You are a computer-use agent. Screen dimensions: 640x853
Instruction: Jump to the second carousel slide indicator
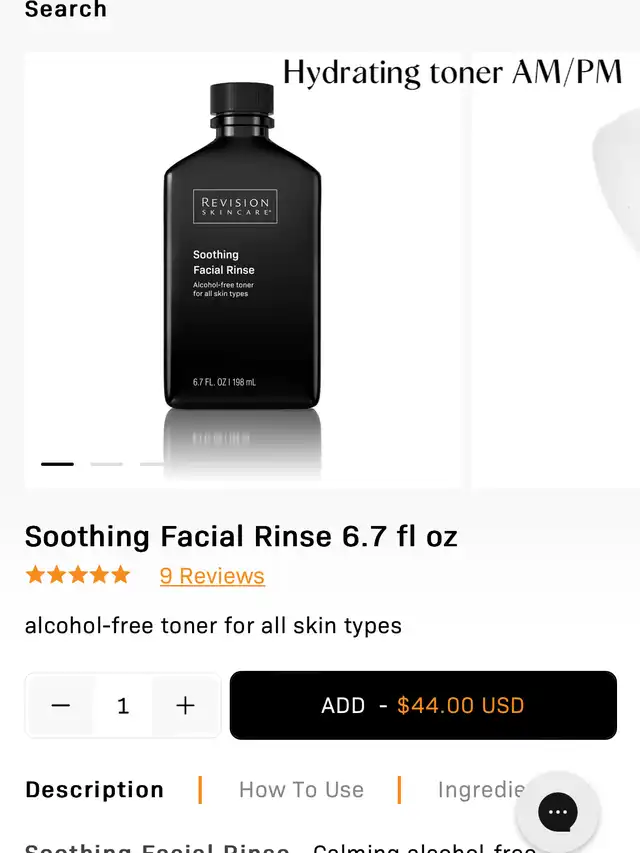(x=106, y=464)
